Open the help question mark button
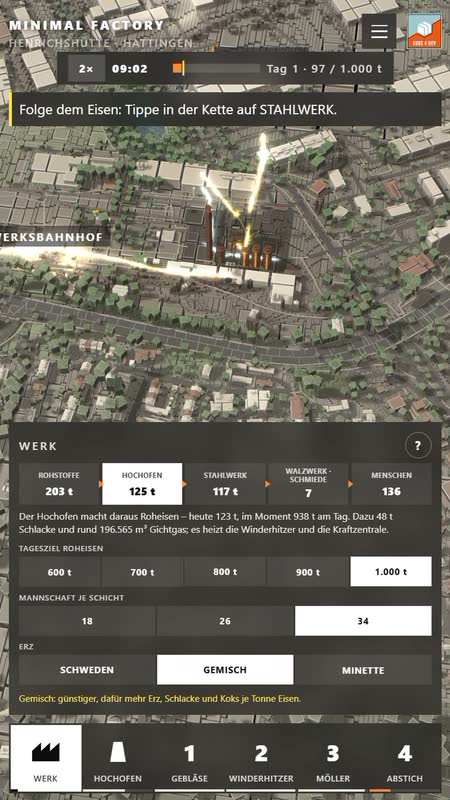450x800 pixels. point(418,446)
